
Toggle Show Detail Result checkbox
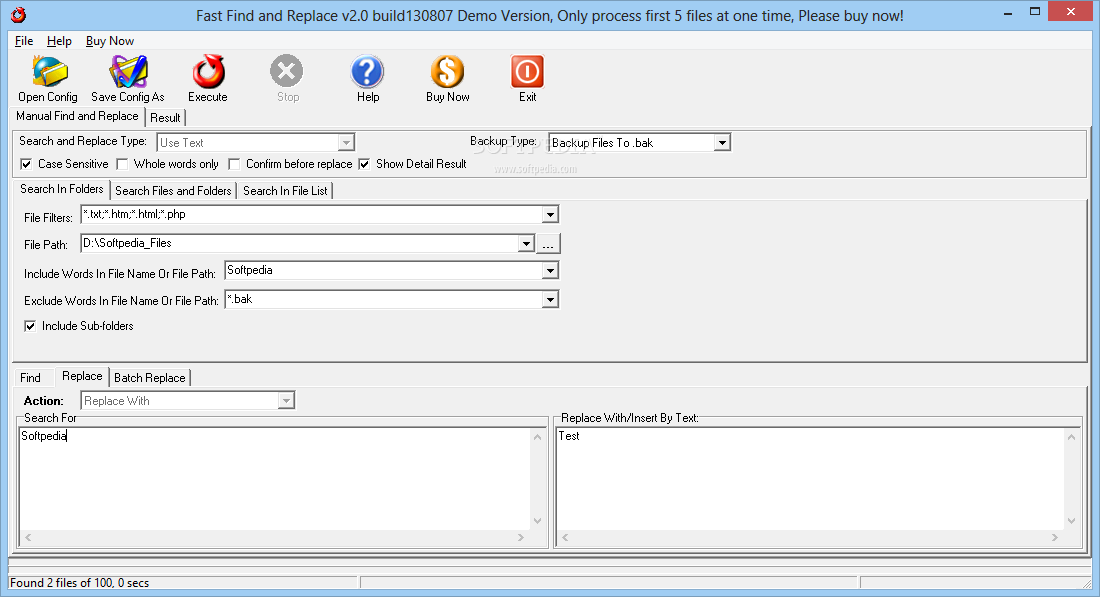pyautogui.click(x=364, y=164)
